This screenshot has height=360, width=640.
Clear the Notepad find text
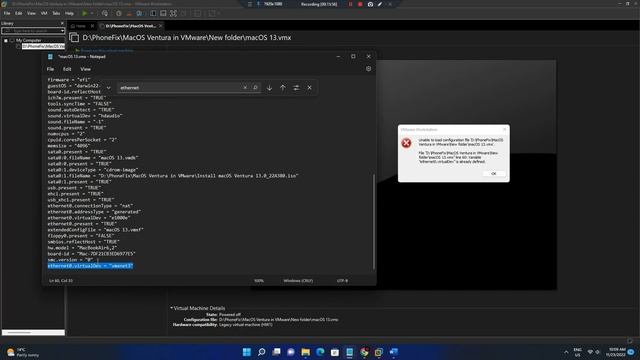coord(245,87)
